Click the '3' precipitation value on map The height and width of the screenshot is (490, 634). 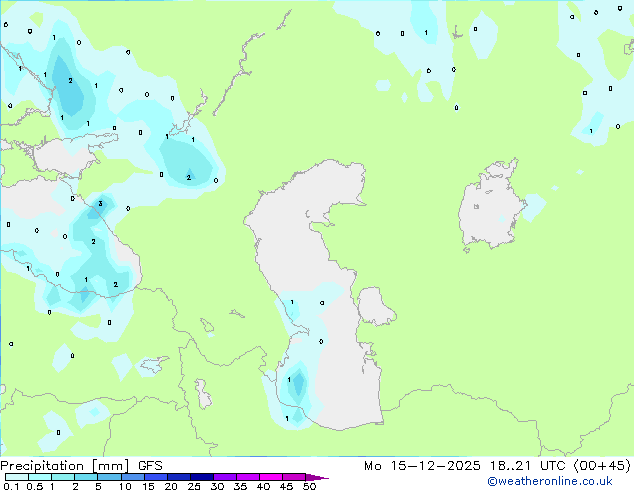tap(100, 204)
